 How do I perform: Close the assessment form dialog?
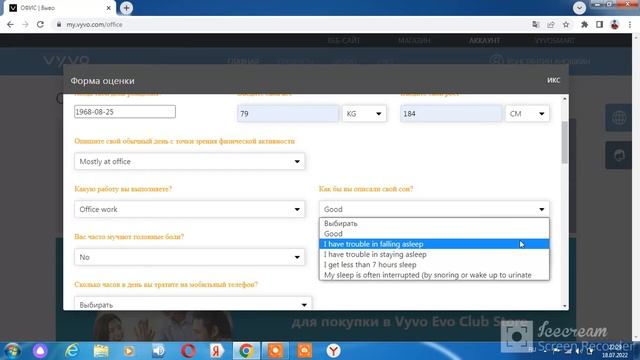point(553,80)
